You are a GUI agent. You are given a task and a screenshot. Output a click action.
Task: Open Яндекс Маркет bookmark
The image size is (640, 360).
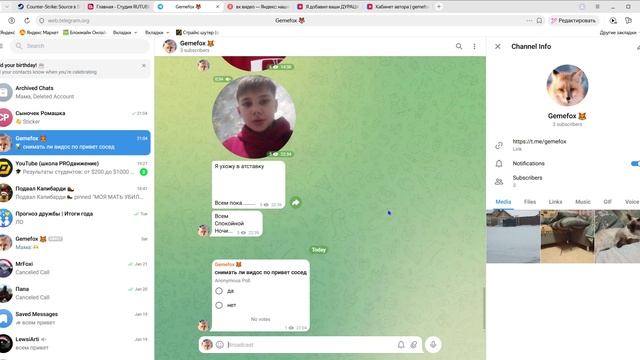pyautogui.click(x=39, y=32)
